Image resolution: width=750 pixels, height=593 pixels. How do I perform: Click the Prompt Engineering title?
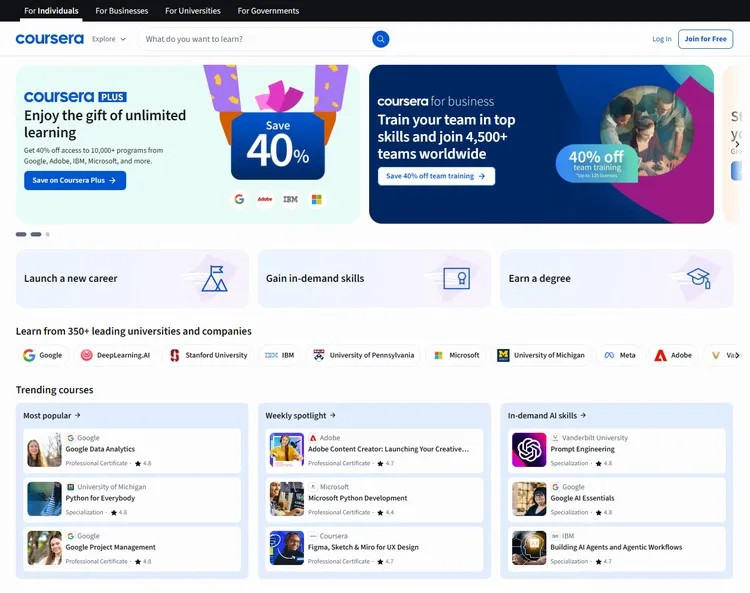pyautogui.click(x=582, y=449)
